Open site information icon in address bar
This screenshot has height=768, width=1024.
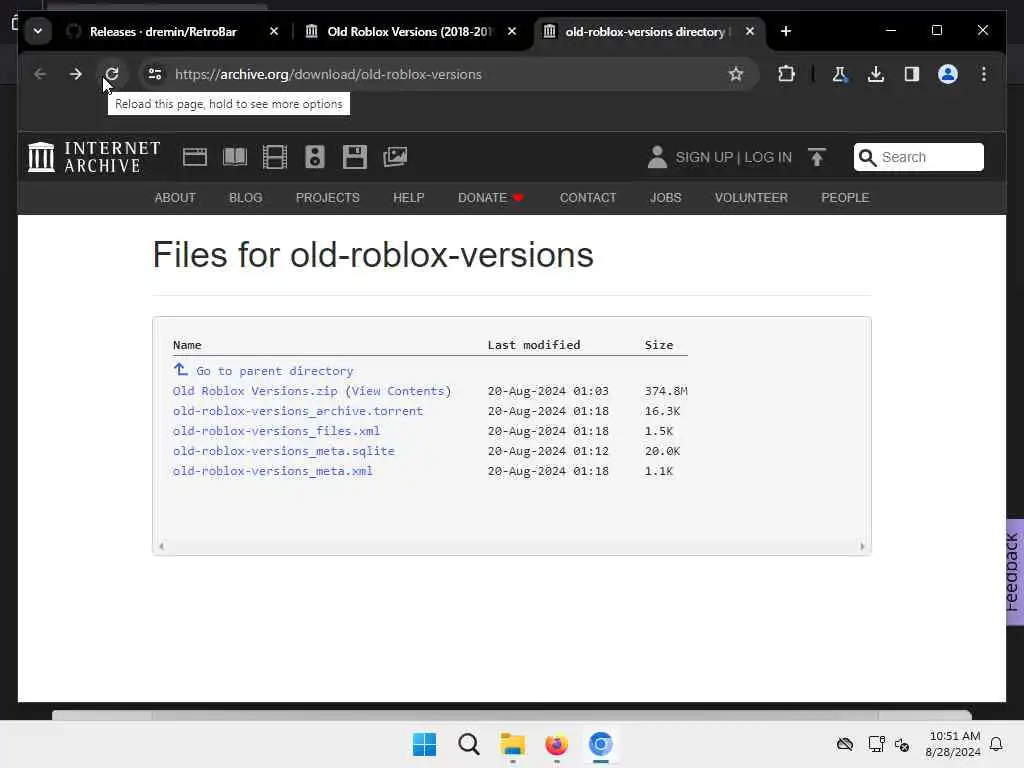tap(155, 74)
